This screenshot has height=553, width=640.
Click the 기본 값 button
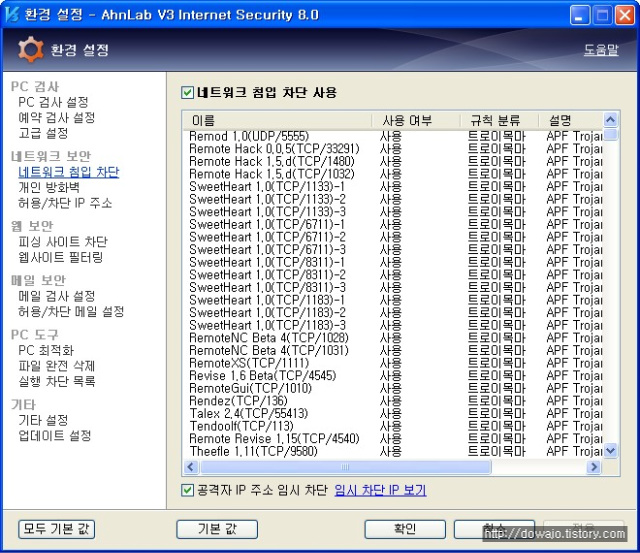tap(217, 529)
